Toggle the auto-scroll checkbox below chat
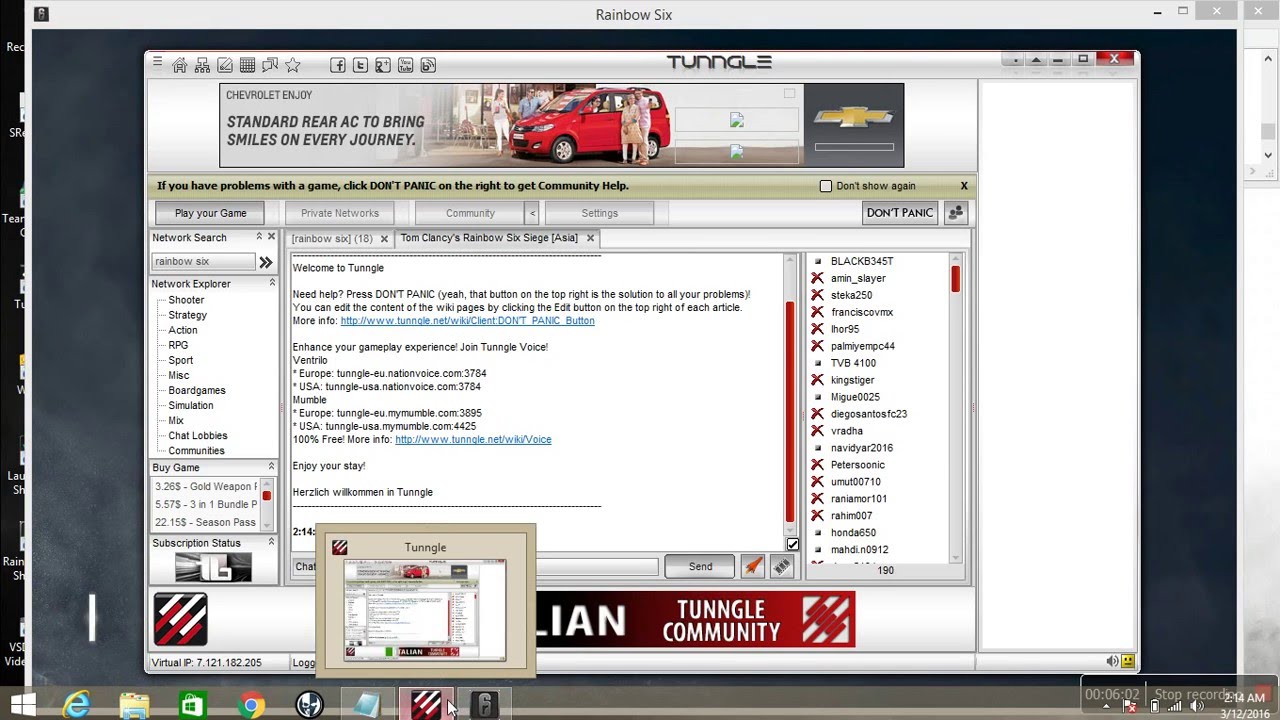 [x=792, y=544]
